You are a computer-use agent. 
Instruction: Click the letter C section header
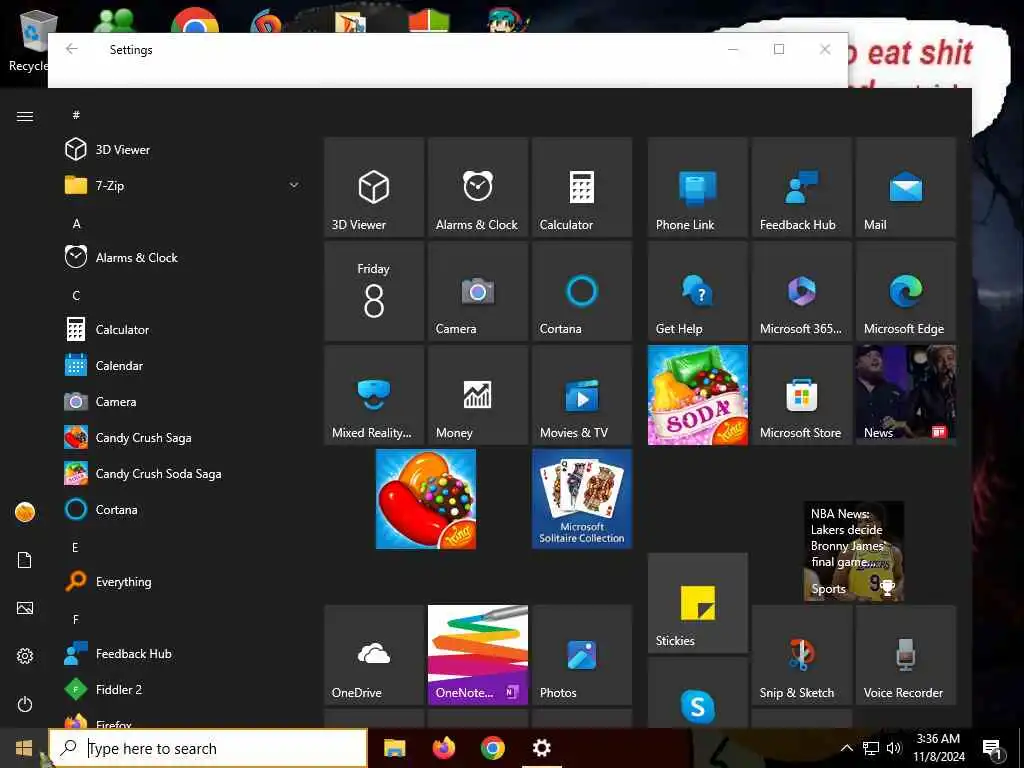[x=76, y=295]
